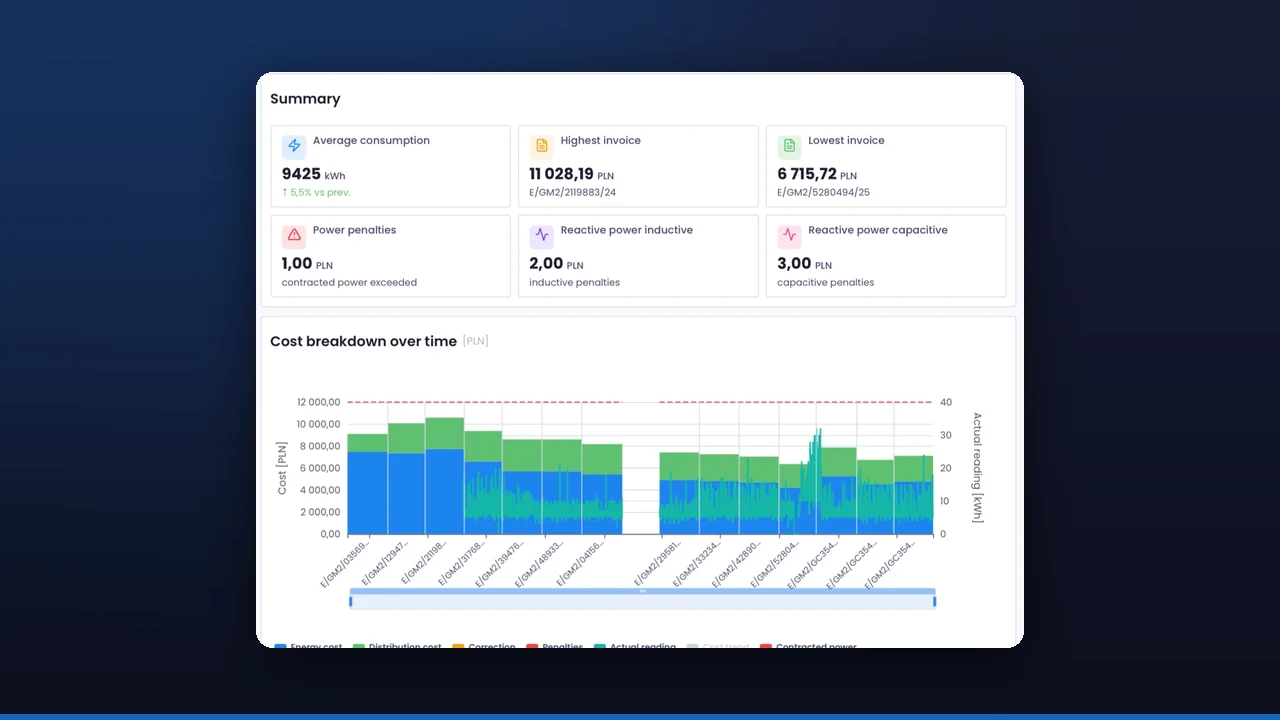The width and height of the screenshot is (1280, 720).
Task: Toggle Correction series in legend
Action: pos(484,646)
